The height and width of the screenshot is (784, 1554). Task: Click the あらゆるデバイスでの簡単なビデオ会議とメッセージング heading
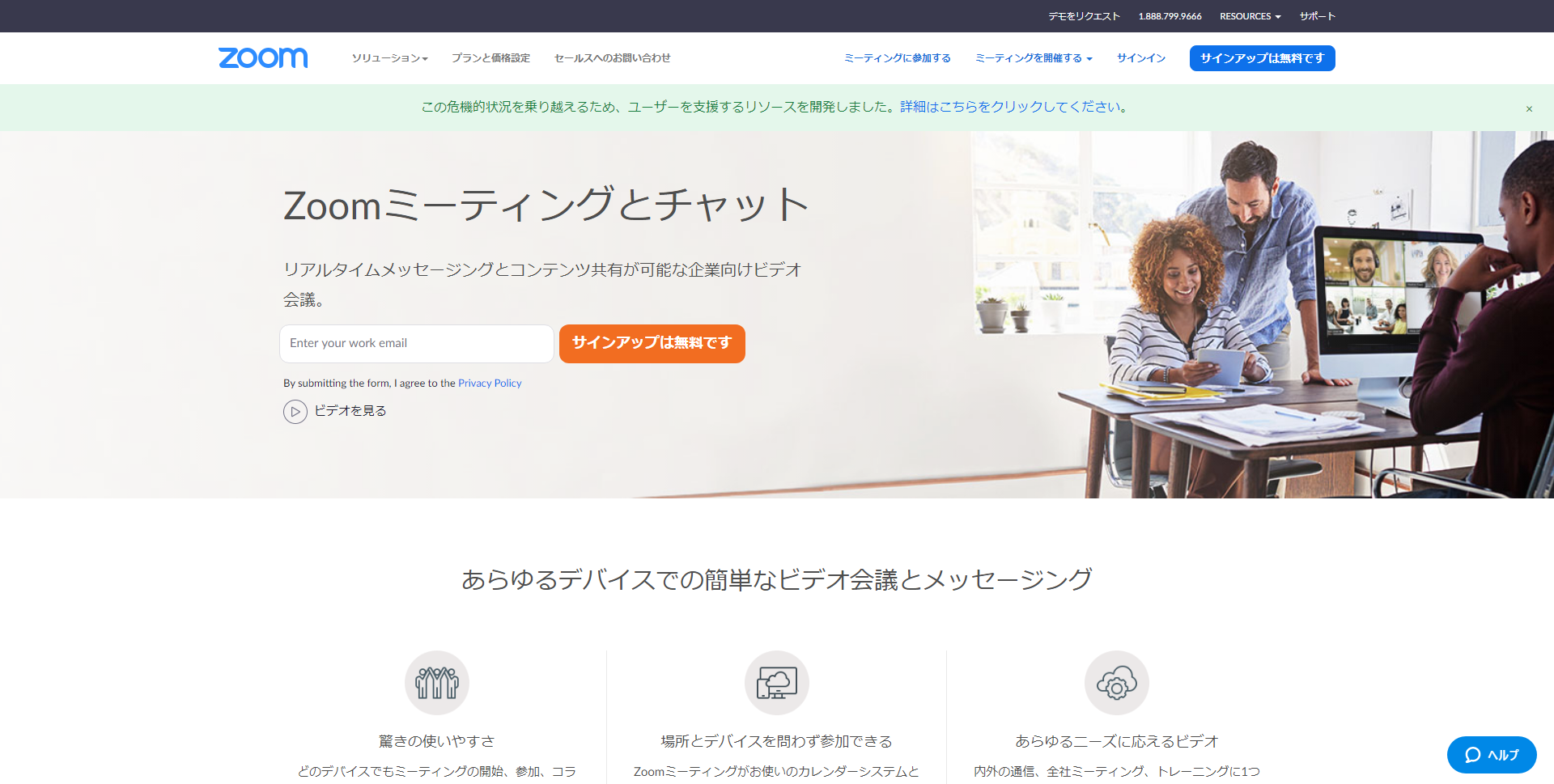click(x=777, y=579)
